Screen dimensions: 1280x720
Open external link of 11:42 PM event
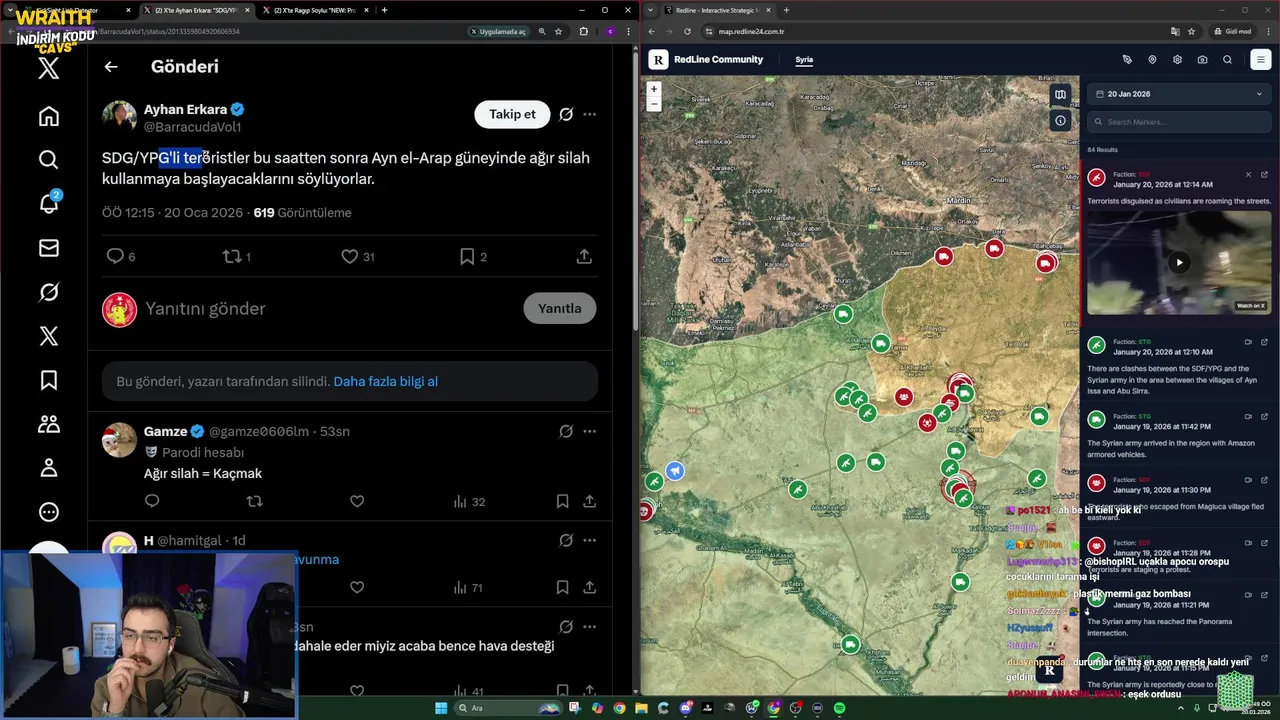pos(1264,415)
